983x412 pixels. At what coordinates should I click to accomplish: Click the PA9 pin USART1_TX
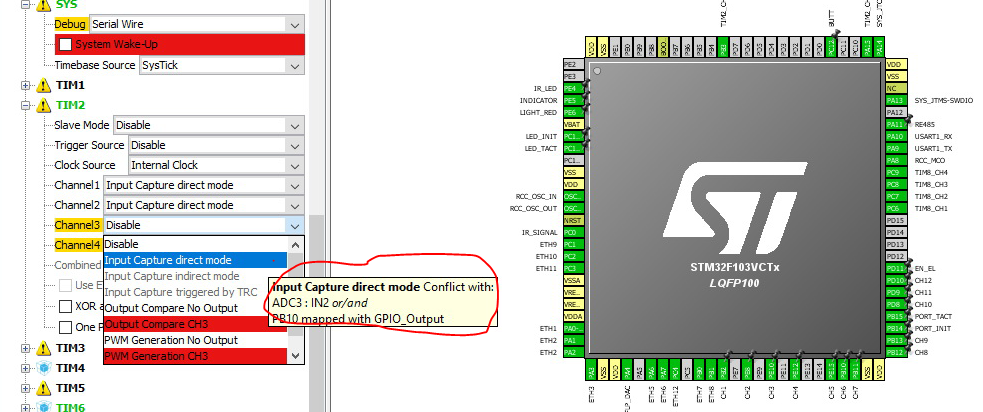895,148
